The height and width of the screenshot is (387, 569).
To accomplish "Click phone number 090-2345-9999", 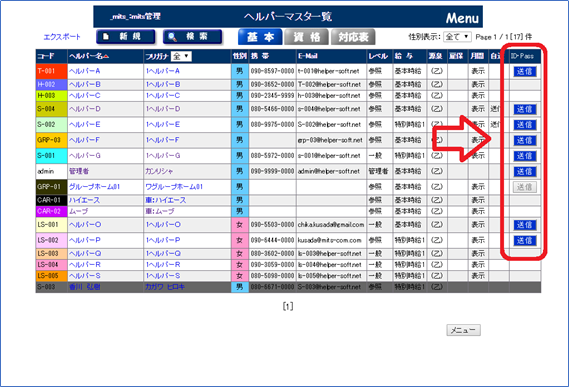I will tap(272, 95).
